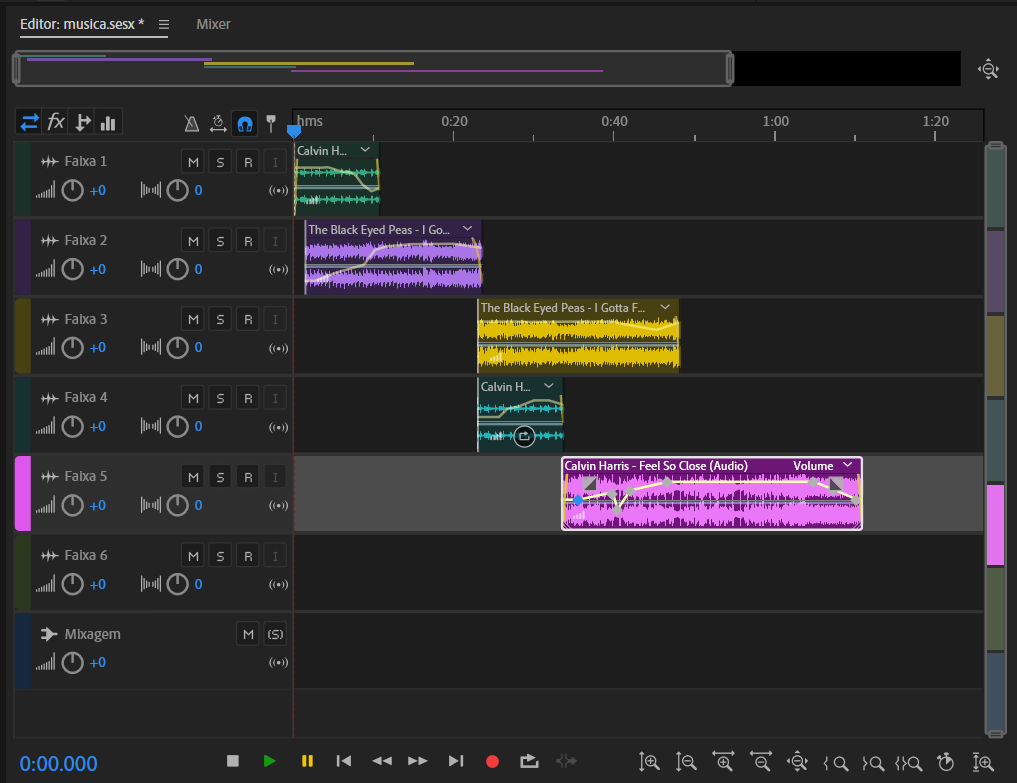Mute Faixa 1 track
The image size is (1017, 783).
(x=193, y=162)
